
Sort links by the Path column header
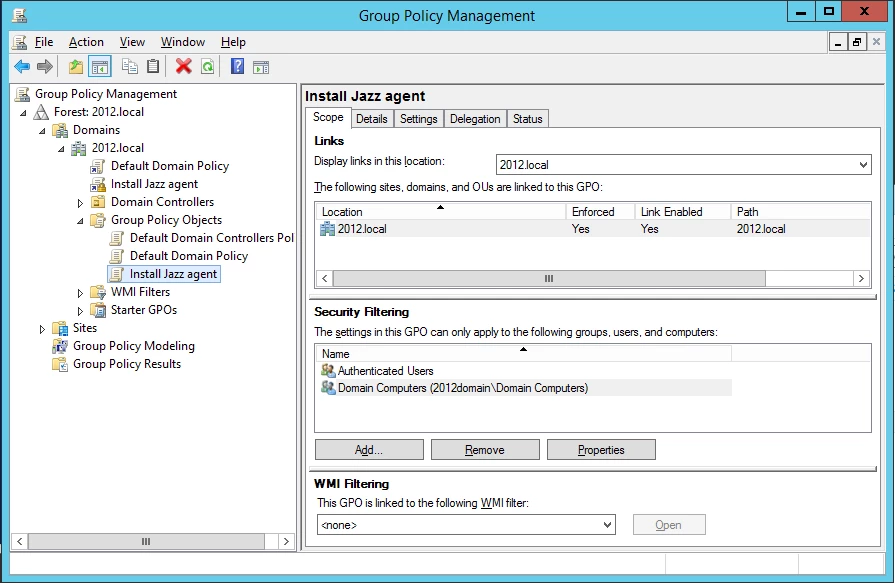pos(800,212)
